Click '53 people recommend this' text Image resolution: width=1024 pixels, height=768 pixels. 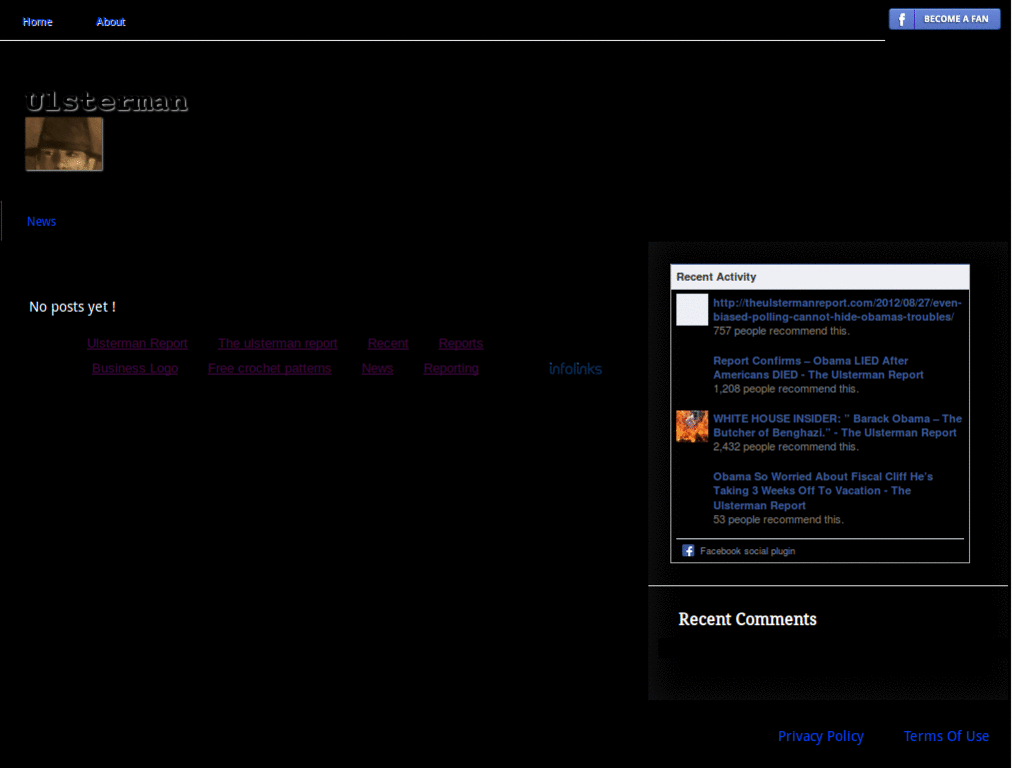click(x=778, y=520)
